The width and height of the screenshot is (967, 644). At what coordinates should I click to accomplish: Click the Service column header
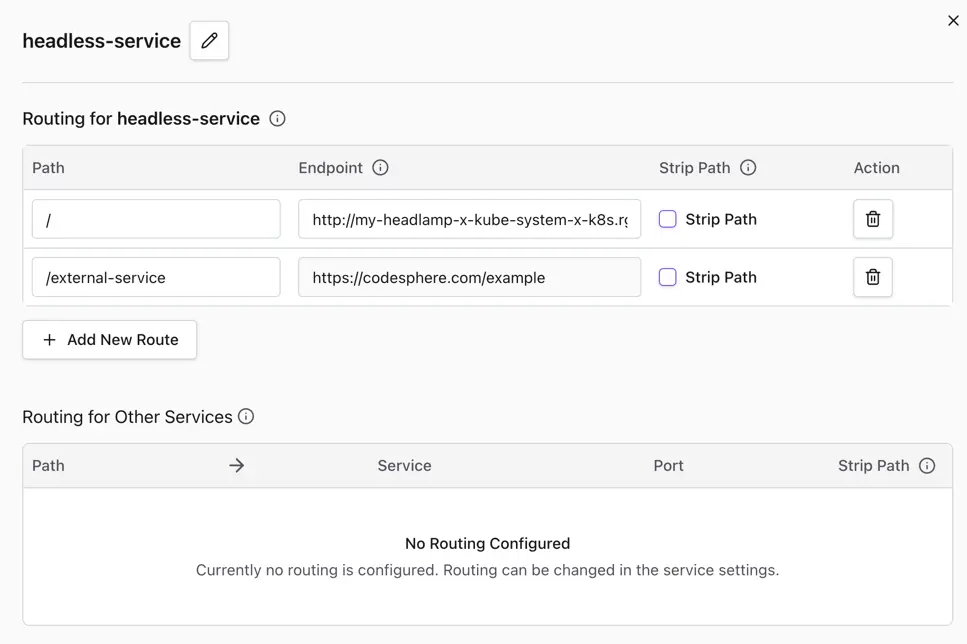tap(405, 466)
